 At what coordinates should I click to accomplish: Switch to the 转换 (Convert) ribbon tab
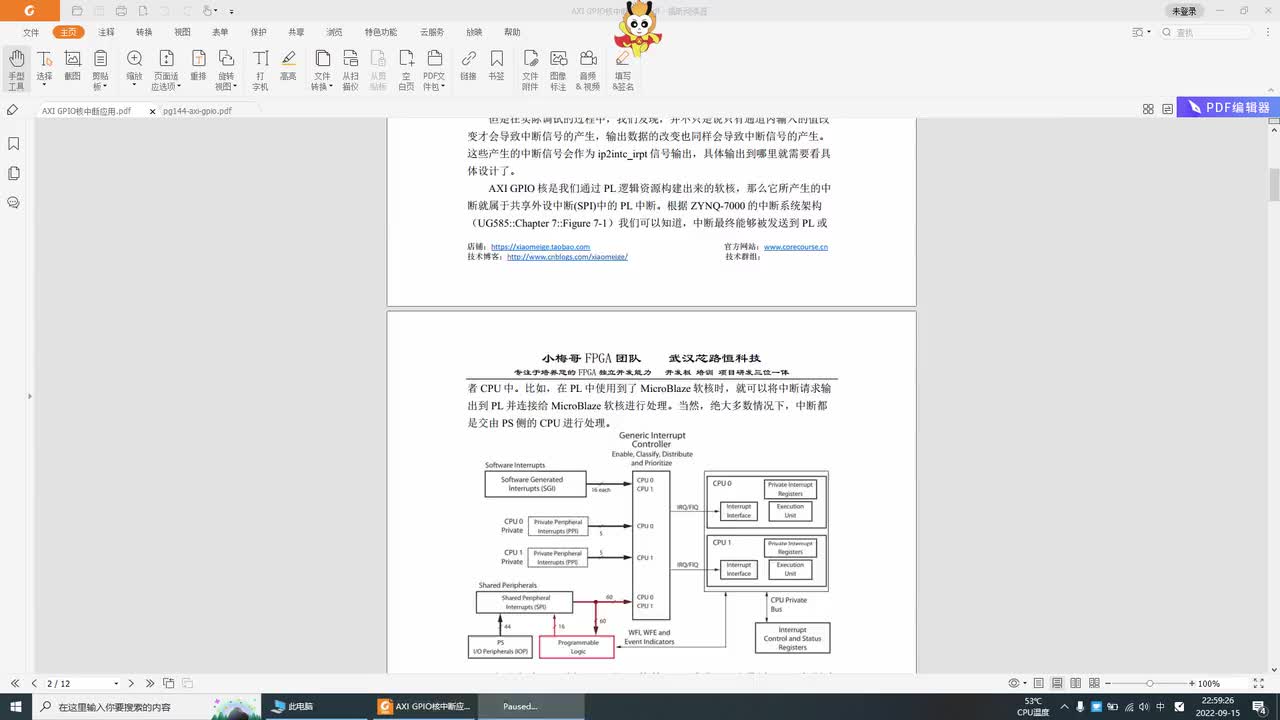point(144,32)
